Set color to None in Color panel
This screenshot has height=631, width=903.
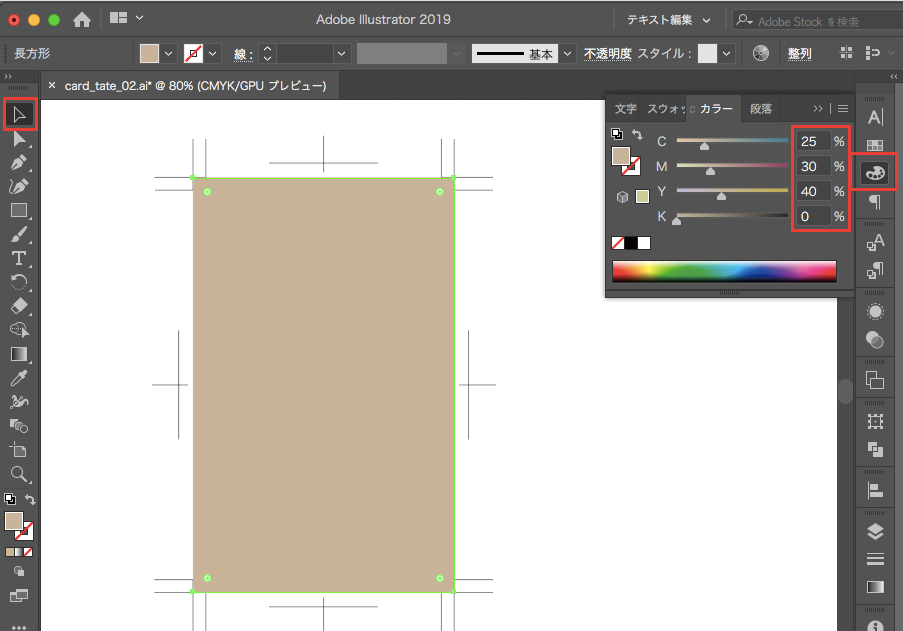tap(618, 243)
